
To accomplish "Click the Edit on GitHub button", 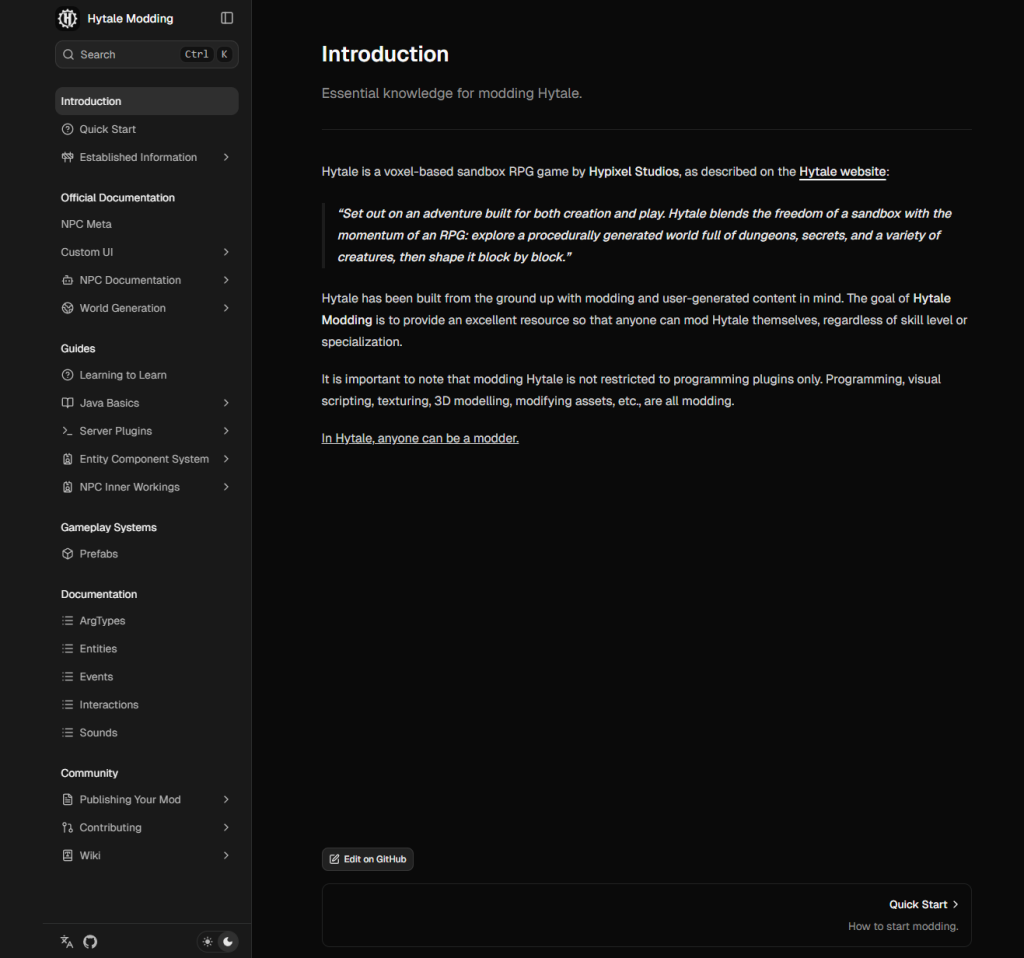I will click(x=367, y=859).
